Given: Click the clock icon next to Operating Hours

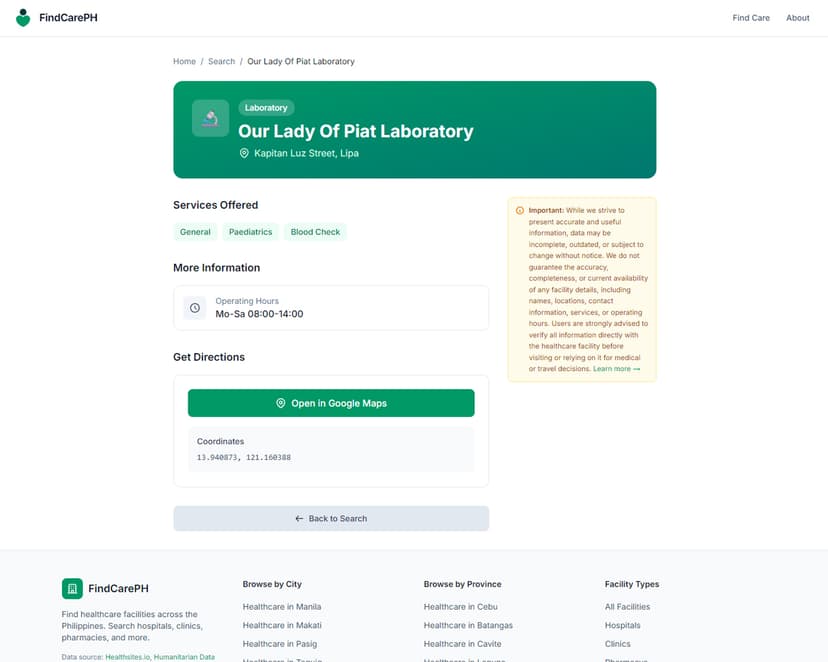Looking at the screenshot, I should [x=195, y=308].
